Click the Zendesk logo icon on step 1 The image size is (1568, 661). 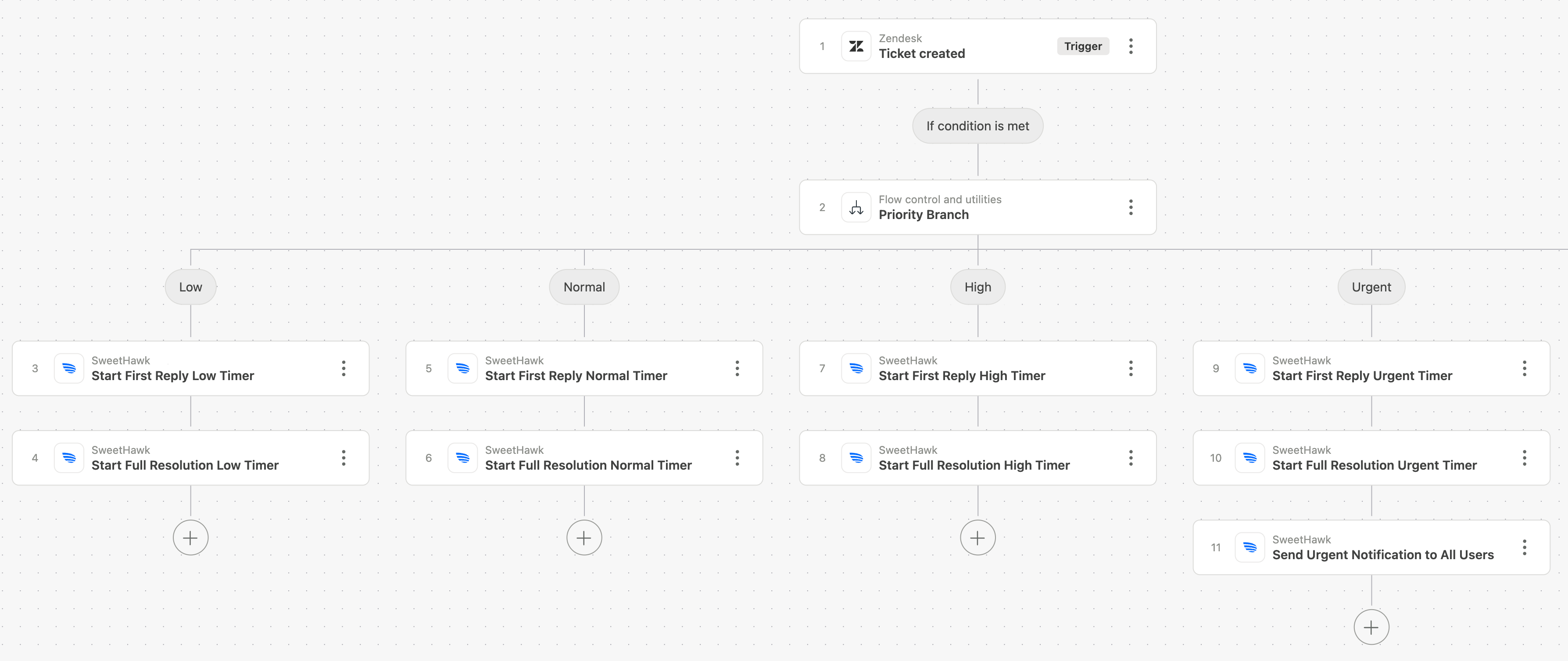point(856,46)
